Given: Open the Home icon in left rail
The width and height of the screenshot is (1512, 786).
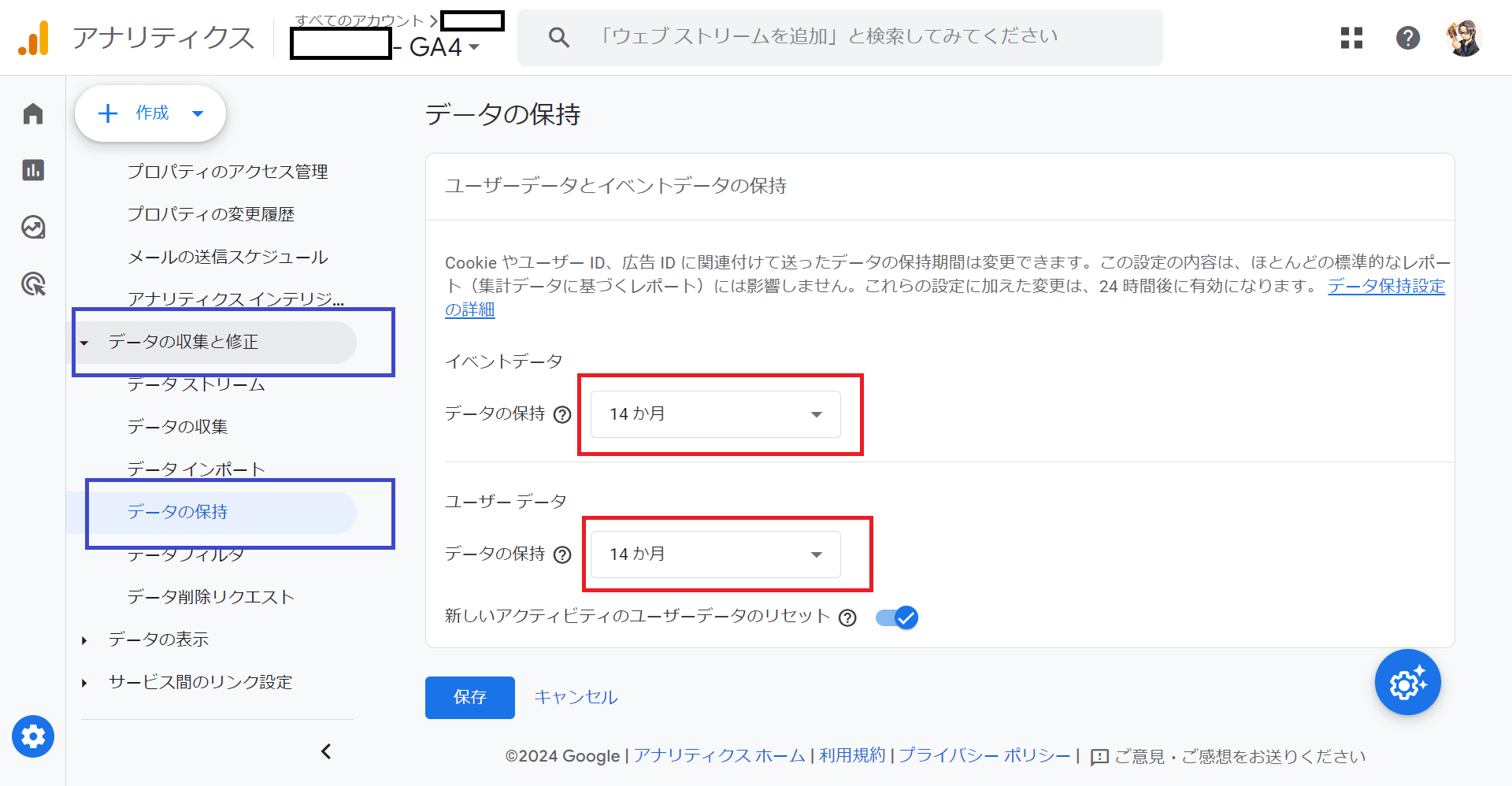Looking at the screenshot, I should tap(33, 114).
